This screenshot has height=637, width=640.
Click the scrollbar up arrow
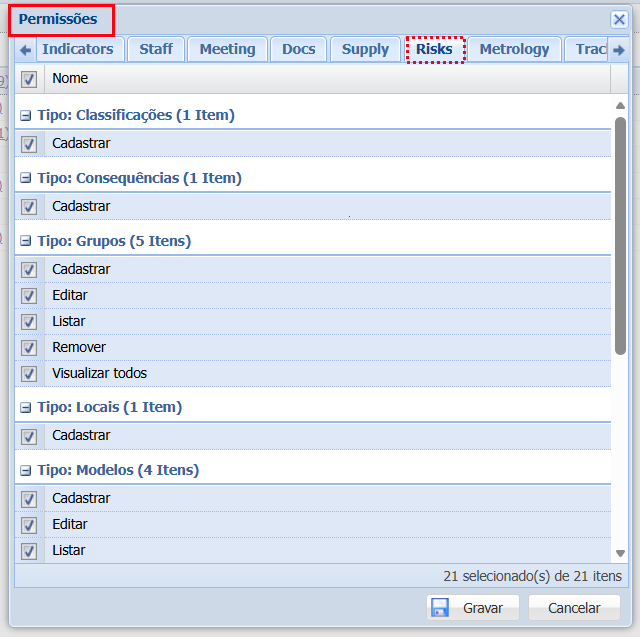tap(620, 106)
